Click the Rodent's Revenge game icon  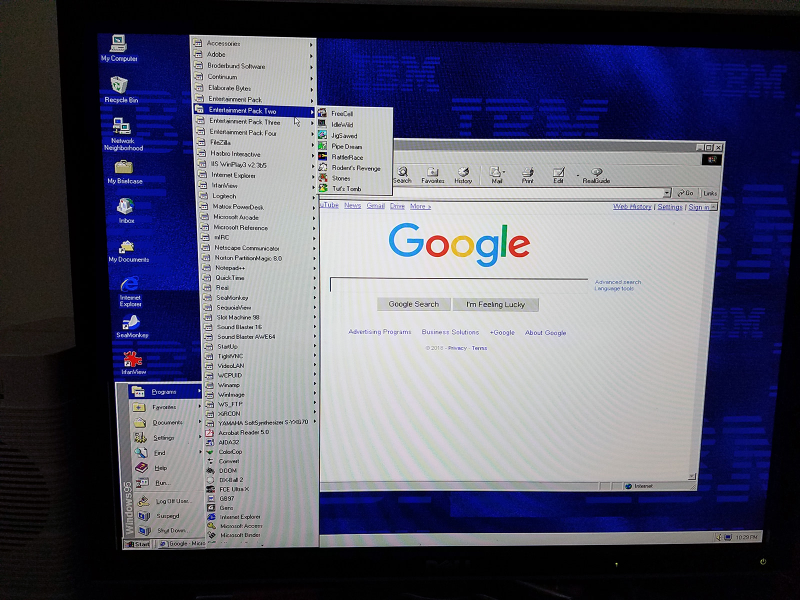click(322, 167)
